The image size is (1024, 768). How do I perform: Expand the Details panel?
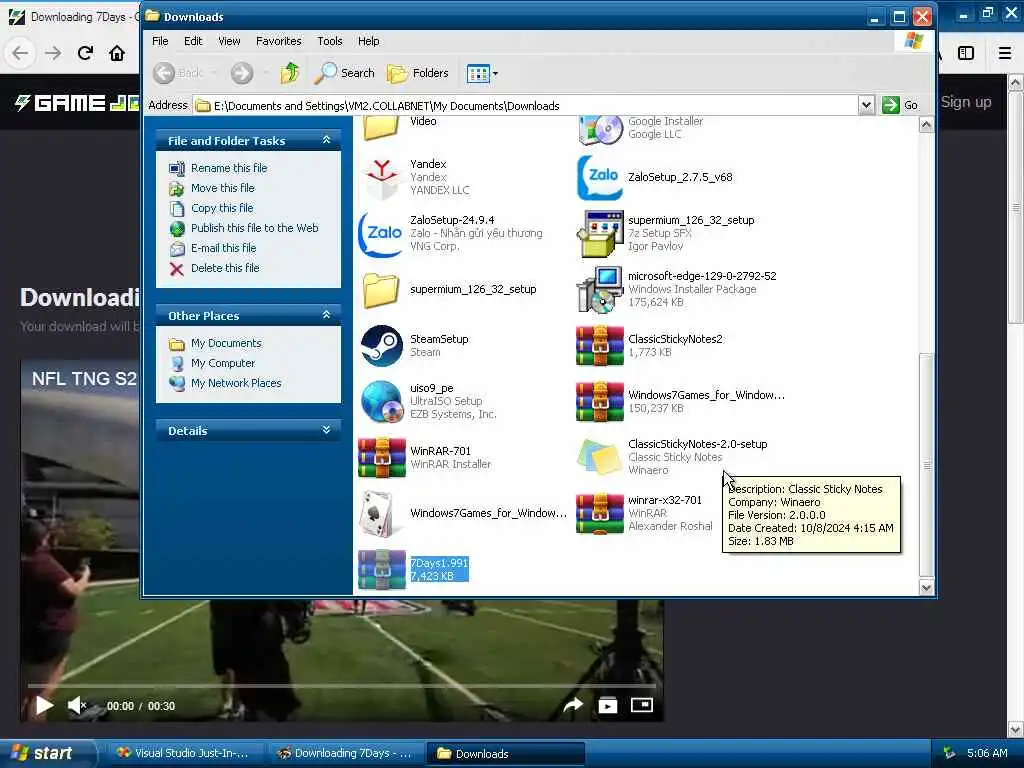click(327, 430)
